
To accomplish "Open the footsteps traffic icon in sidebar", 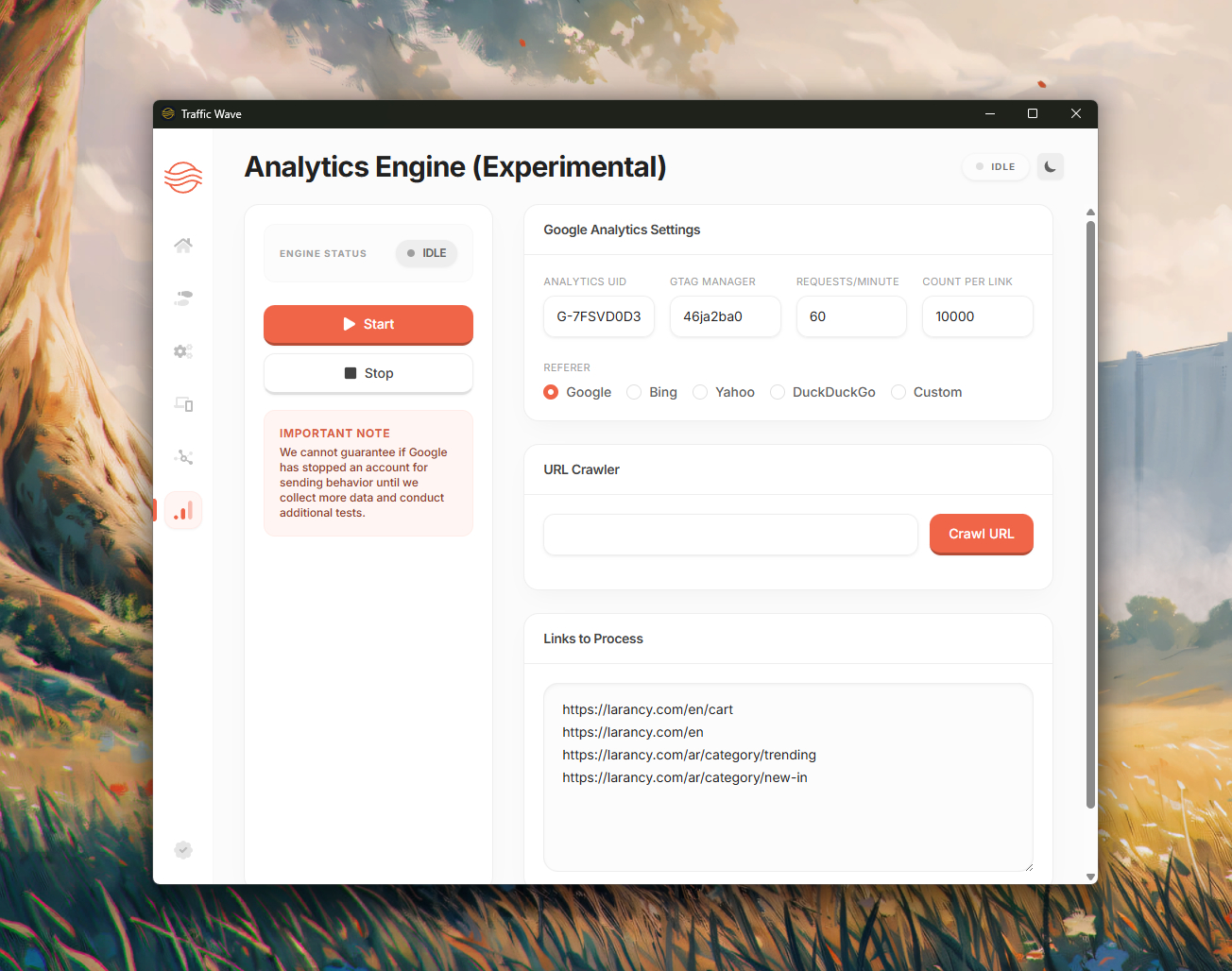I will (183, 298).
